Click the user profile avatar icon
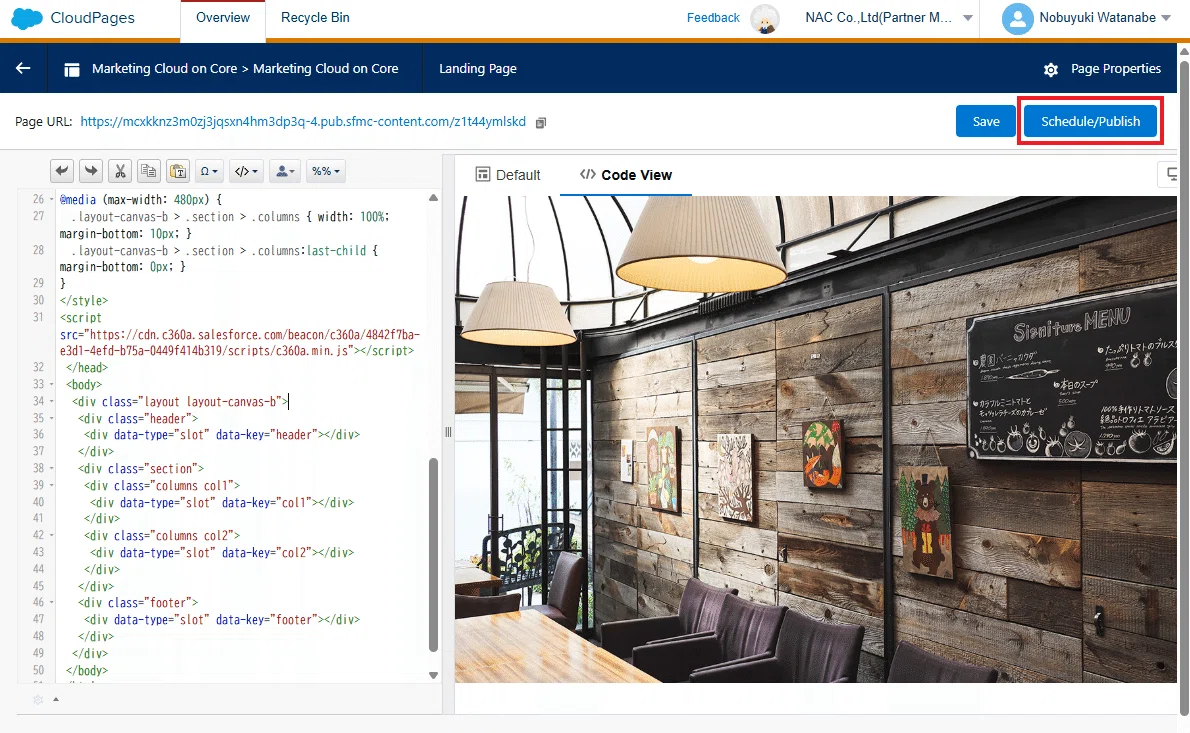Image resolution: width=1190 pixels, height=733 pixels. (x=1017, y=18)
